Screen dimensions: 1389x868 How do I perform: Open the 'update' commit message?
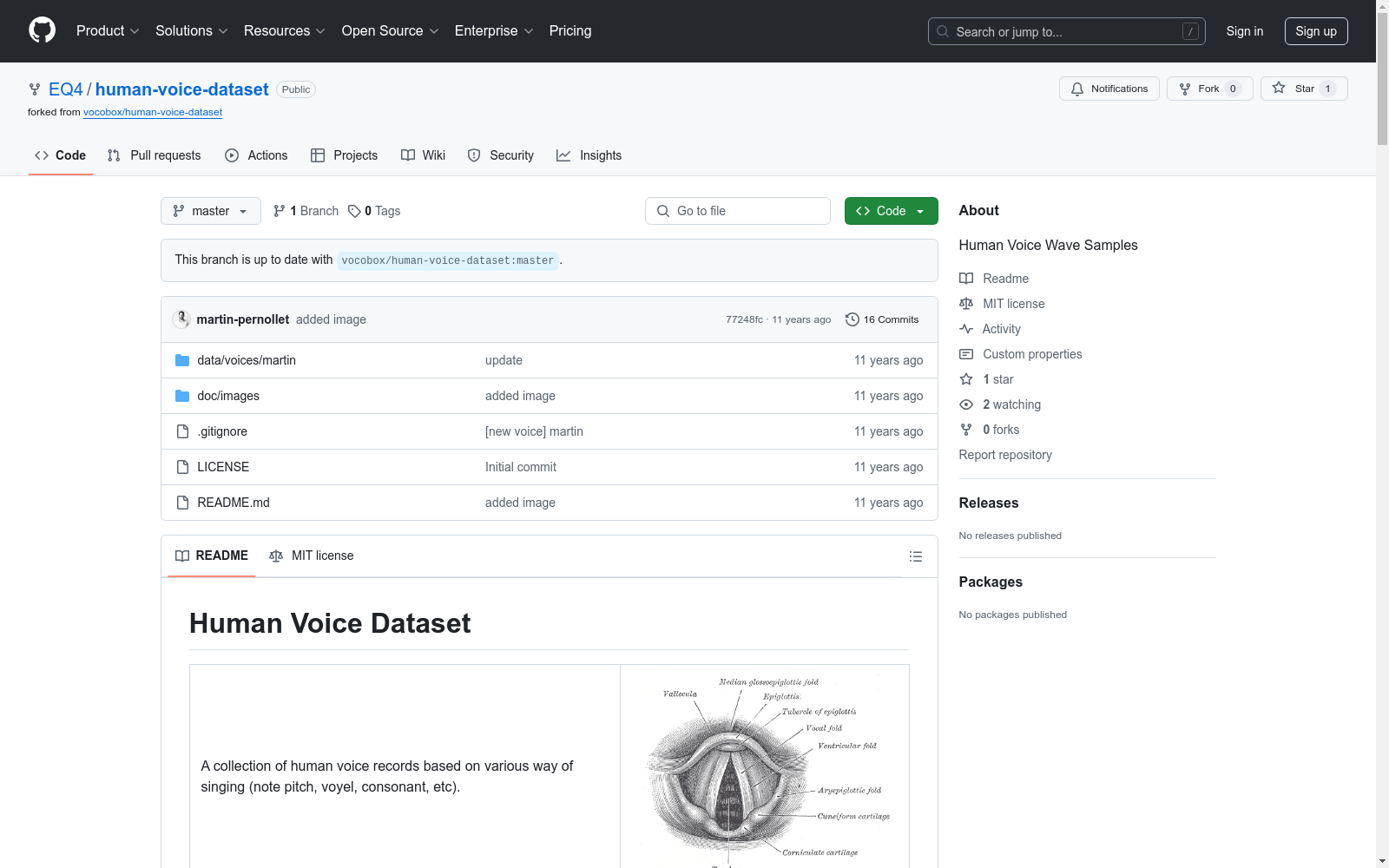point(504,360)
